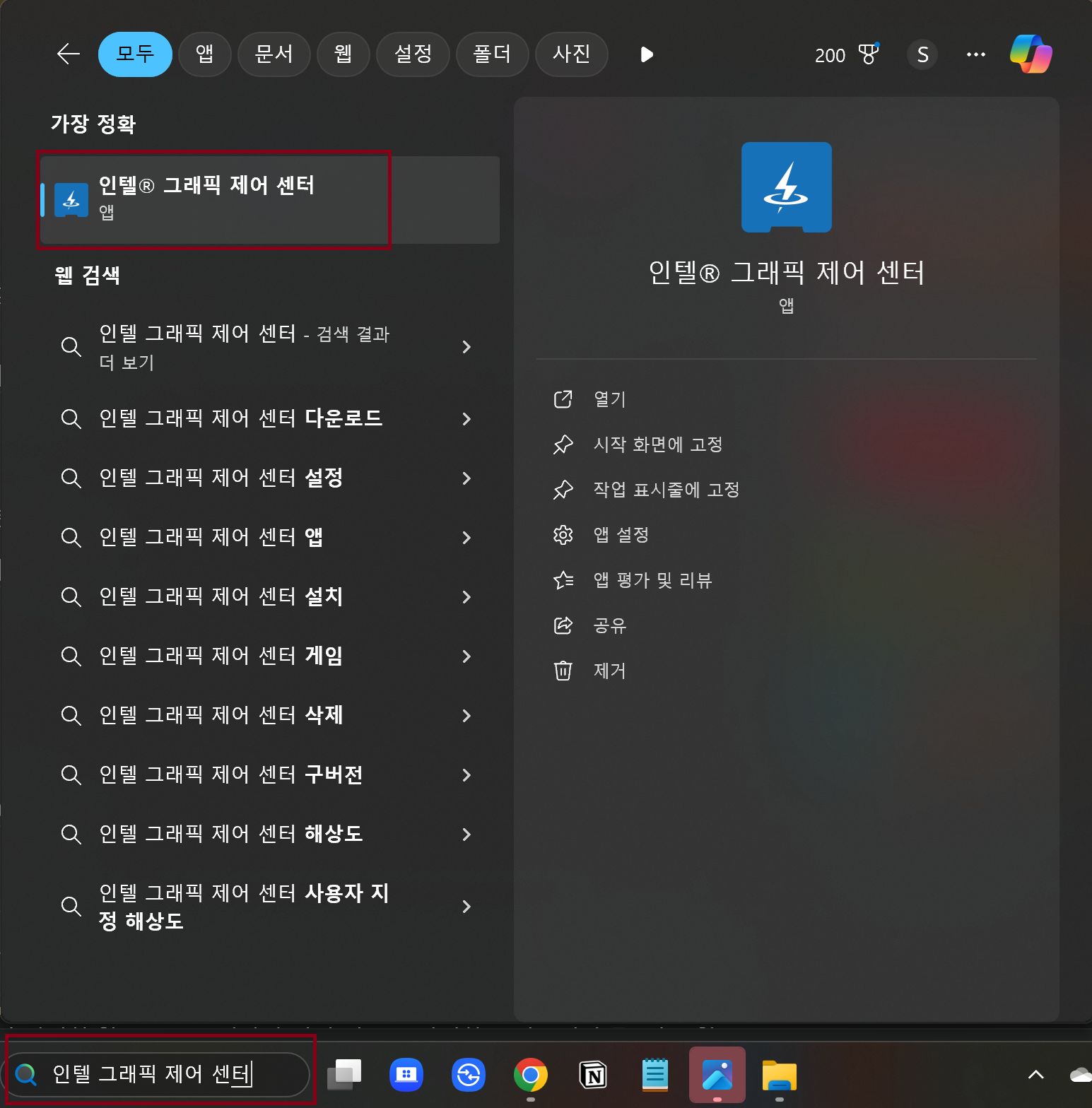The height and width of the screenshot is (1108, 1092).
Task: Open File Explorer from the taskbar
Action: point(780,1075)
